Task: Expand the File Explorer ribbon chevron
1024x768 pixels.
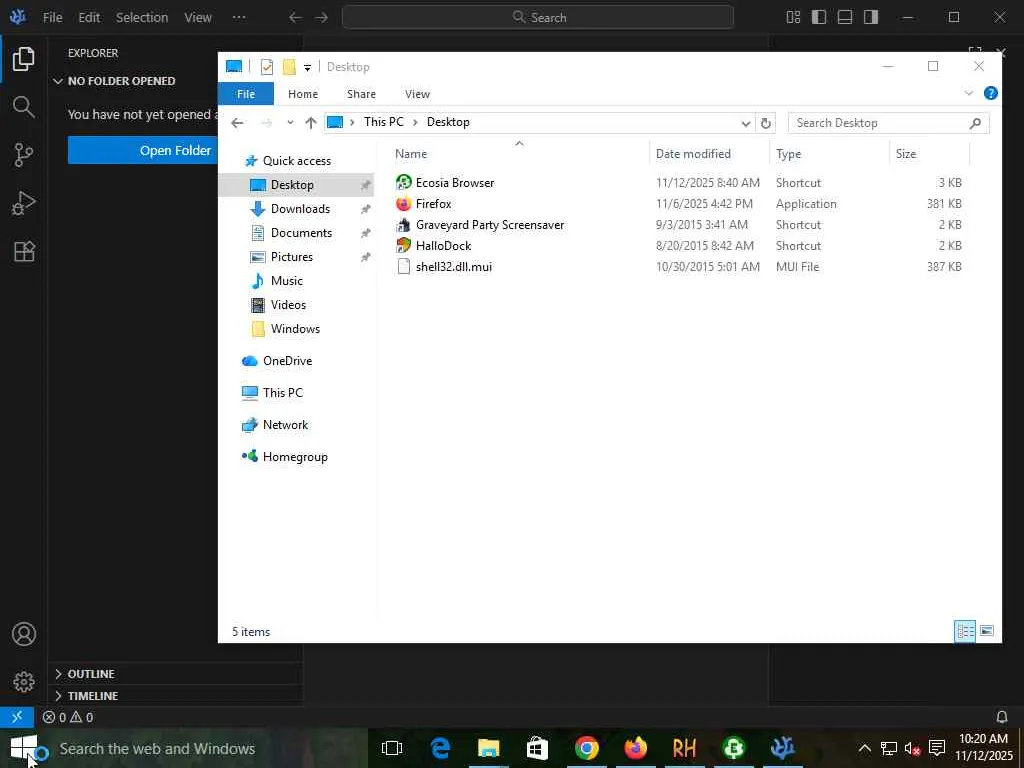Action: point(968,93)
